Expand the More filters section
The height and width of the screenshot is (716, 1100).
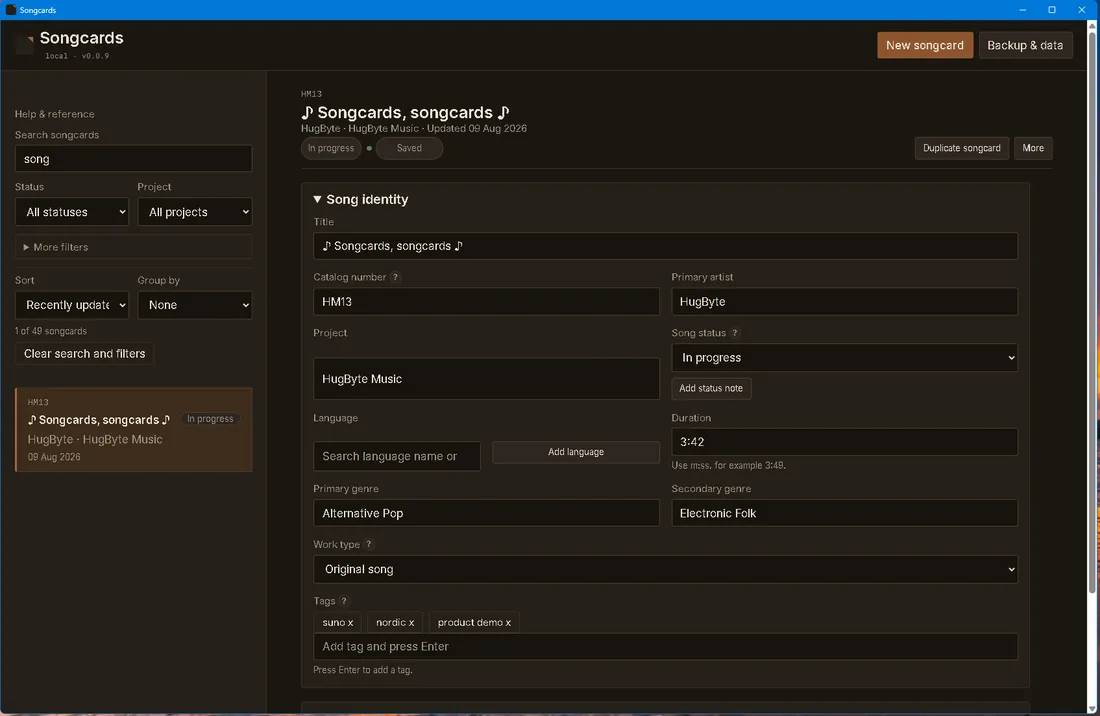(133, 247)
